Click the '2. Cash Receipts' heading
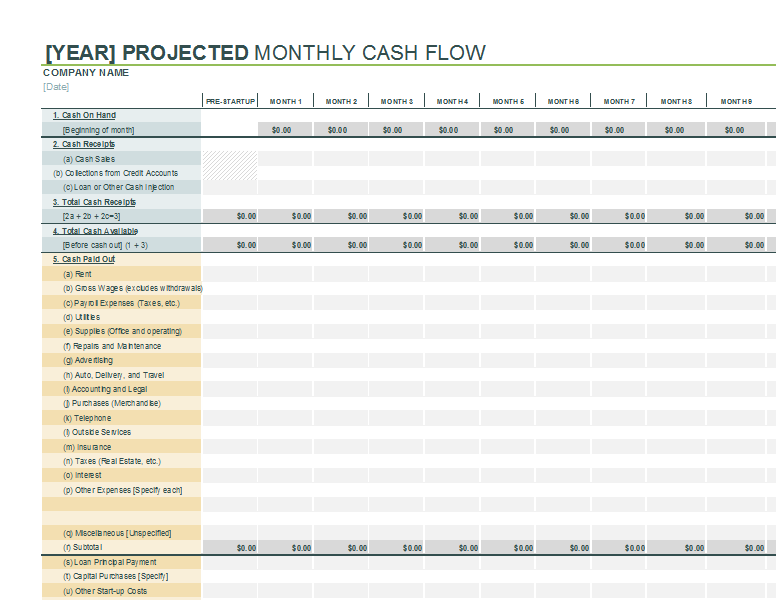Screen dimensions: 776x600 [84, 144]
